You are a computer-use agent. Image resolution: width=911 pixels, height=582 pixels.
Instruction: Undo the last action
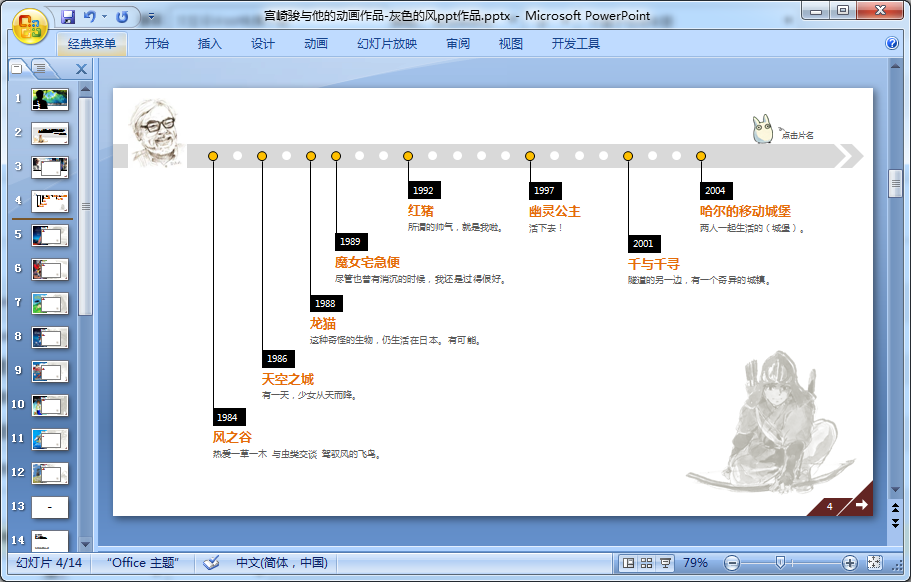point(89,17)
